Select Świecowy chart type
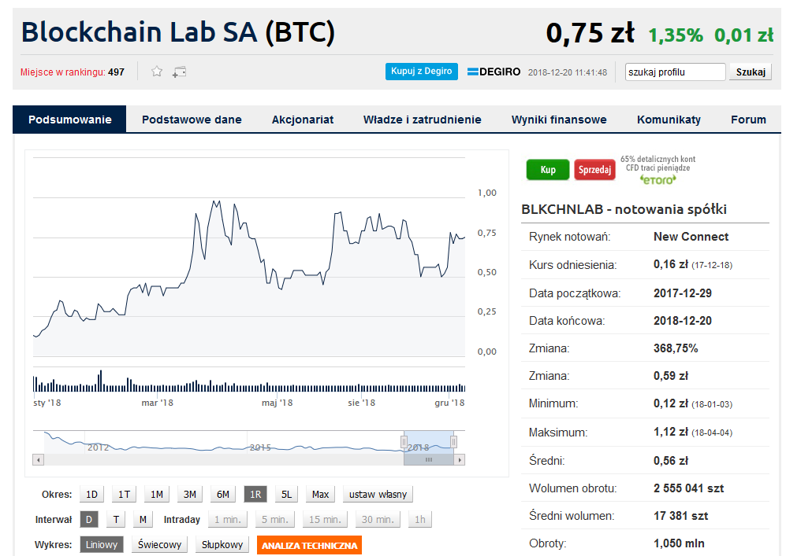Image resolution: width=786 pixels, height=556 pixels. click(159, 544)
